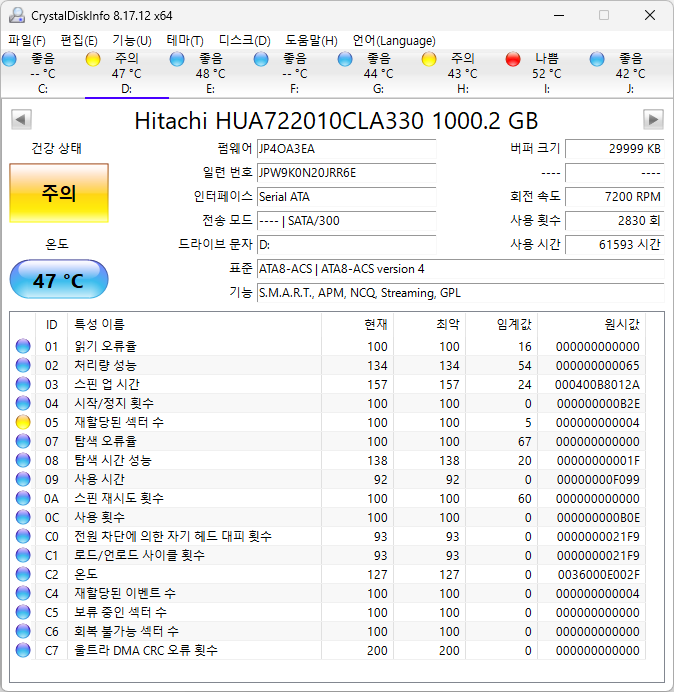The width and height of the screenshot is (674, 692).
Task: Click disk title Hitachi HUA722010CLA330 1000.2 GB
Action: click(336, 120)
